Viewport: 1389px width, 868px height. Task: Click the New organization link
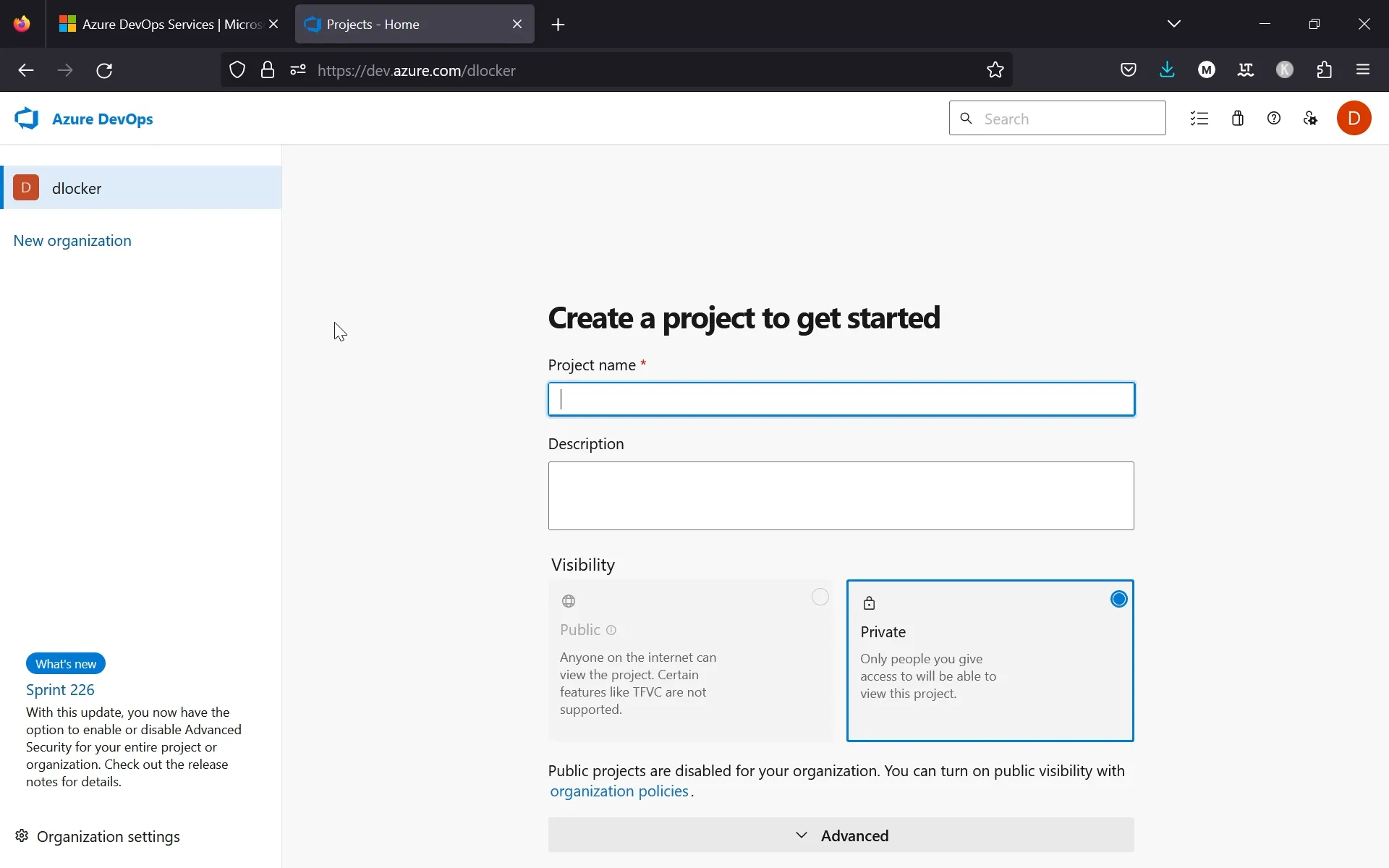(x=71, y=240)
